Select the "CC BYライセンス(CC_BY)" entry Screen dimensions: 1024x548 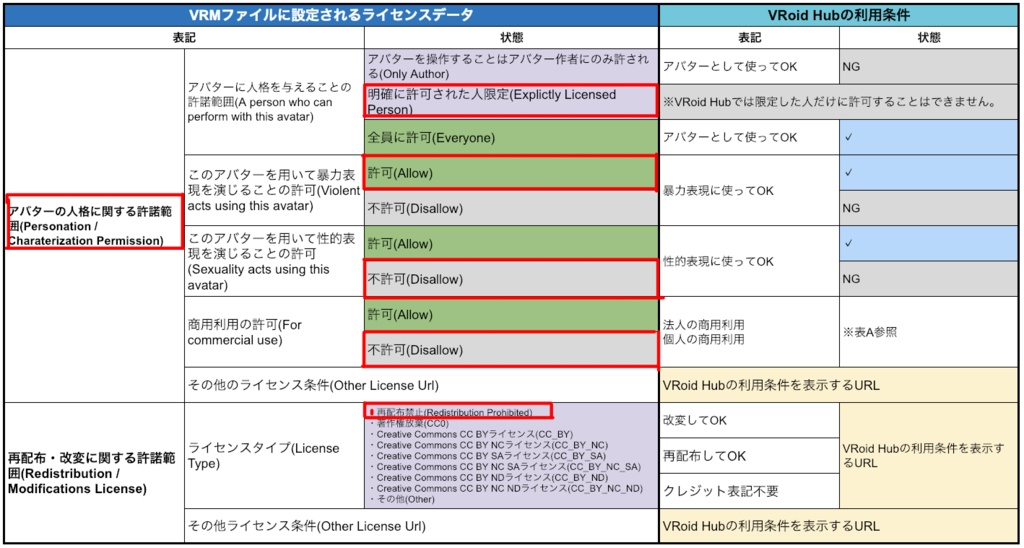[471, 434]
